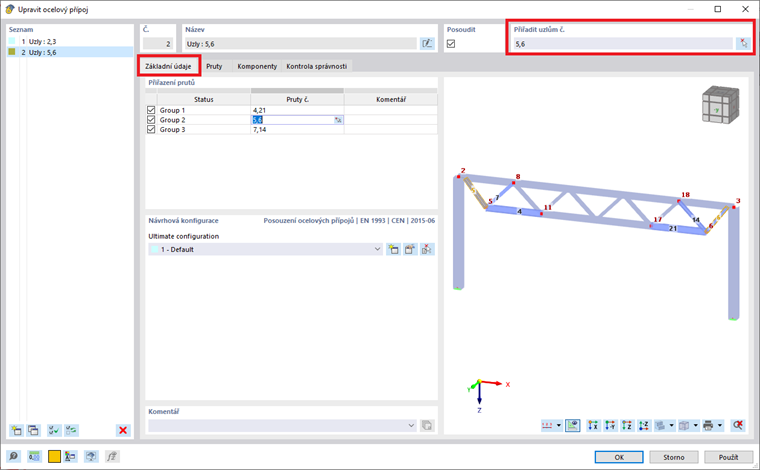The width and height of the screenshot is (760, 470).
Task: Click the Group 1 members cell 4,21
Action: (x=297, y=110)
